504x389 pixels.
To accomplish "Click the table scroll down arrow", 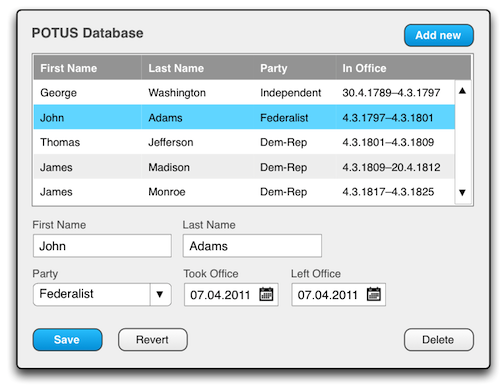I will [462, 192].
